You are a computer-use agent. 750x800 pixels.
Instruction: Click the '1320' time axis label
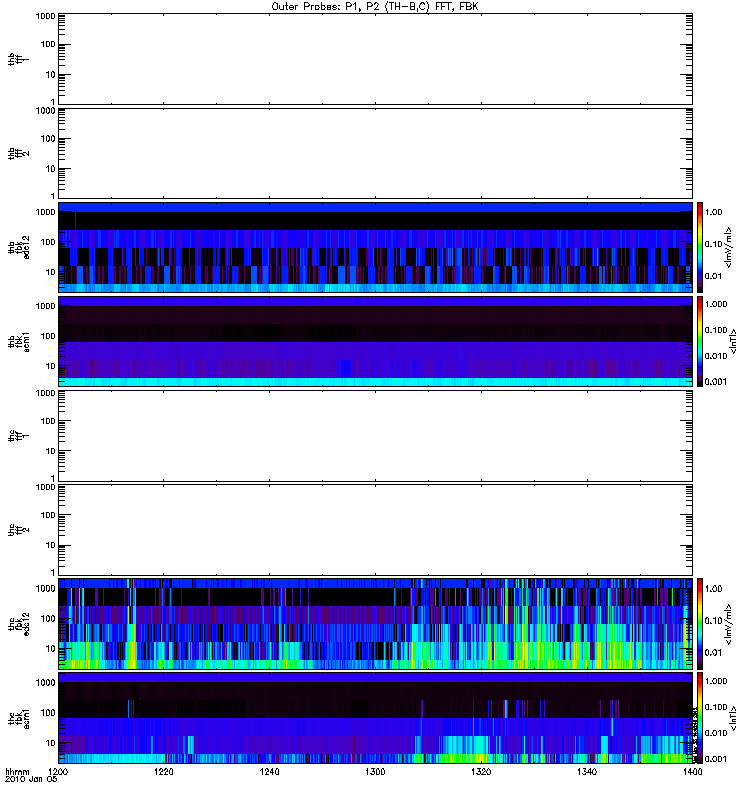tap(481, 772)
